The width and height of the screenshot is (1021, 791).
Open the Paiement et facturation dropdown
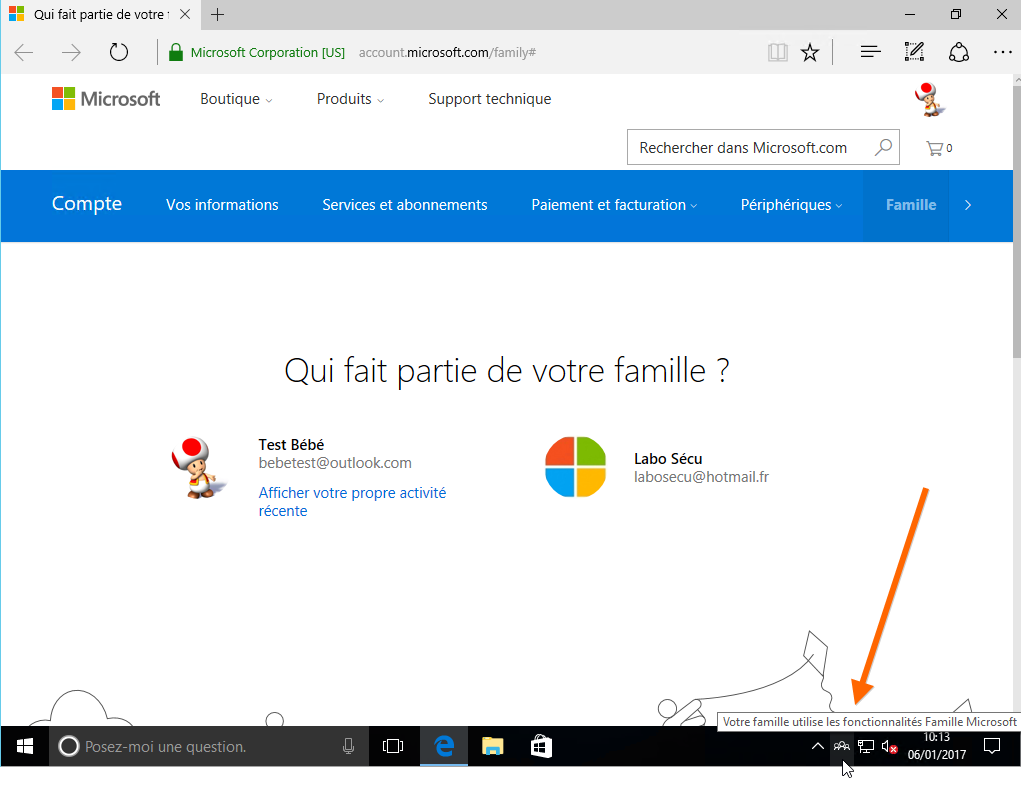[614, 205]
